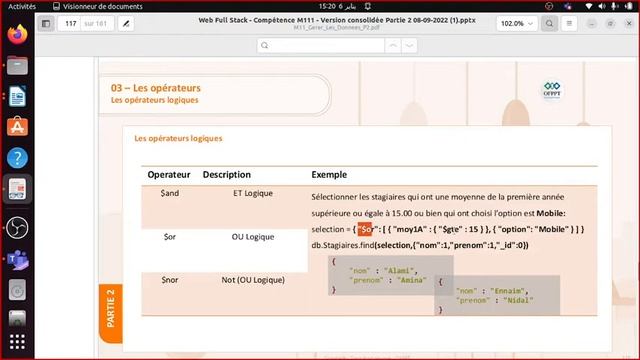
Task: Open the clock and calendar at 15:20
Action: [x=337, y=6]
